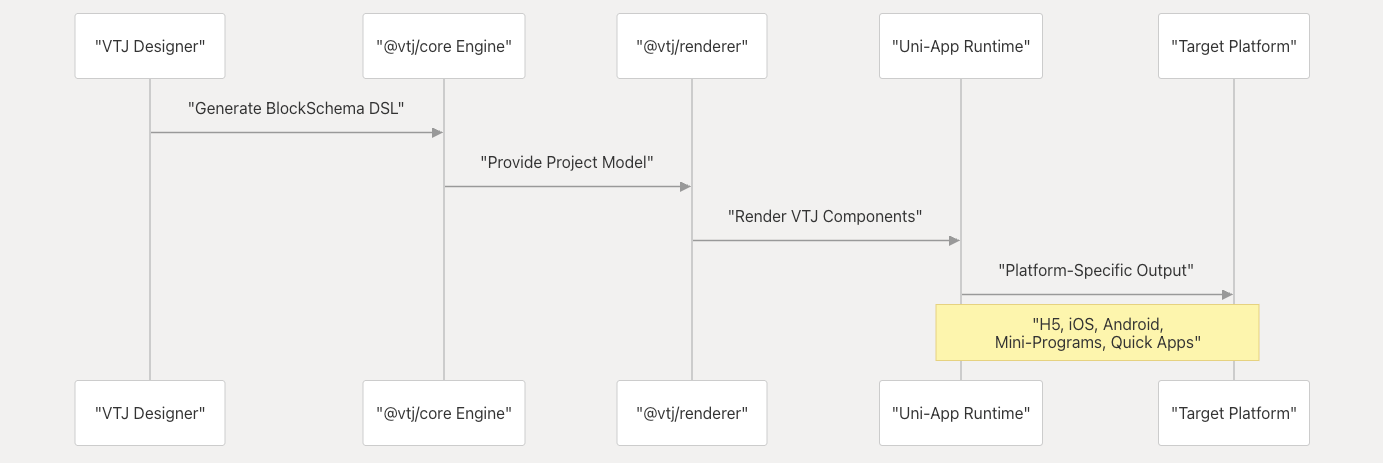The width and height of the screenshot is (1383, 463).
Task: Click arrowhead pointing to Target Platform lifeline
Action: point(1227,294)
